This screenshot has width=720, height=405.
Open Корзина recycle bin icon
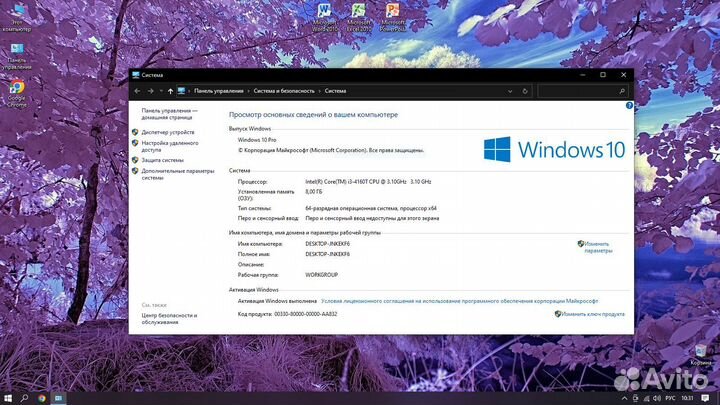point(701,355)
